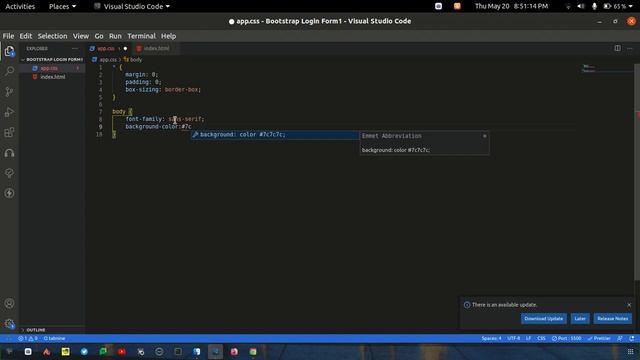Open the blue bird icon in the dock
The height and width of the screenshot is (360, 640).
(x=84, y=351)
